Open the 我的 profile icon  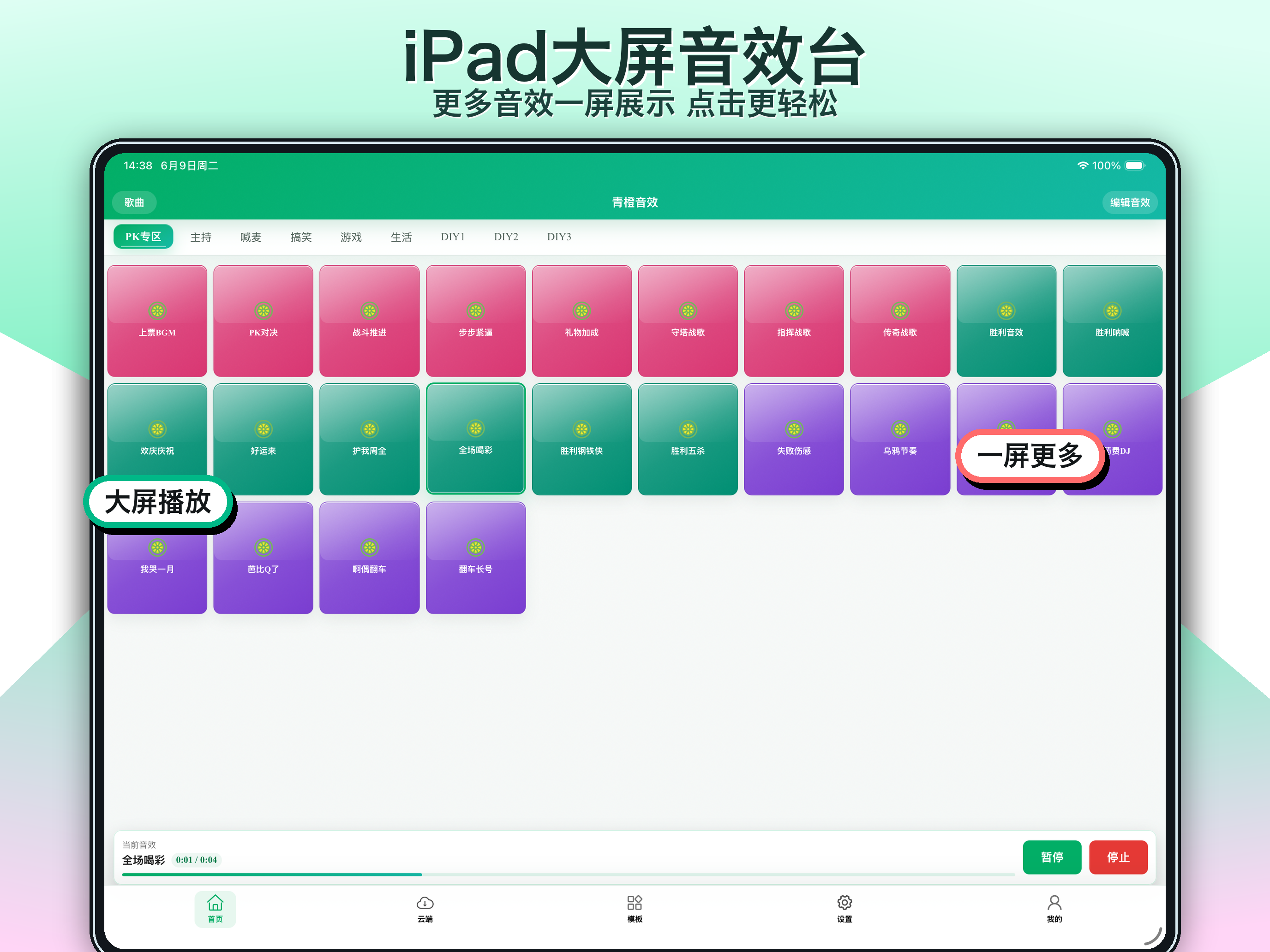(1054, 908)
